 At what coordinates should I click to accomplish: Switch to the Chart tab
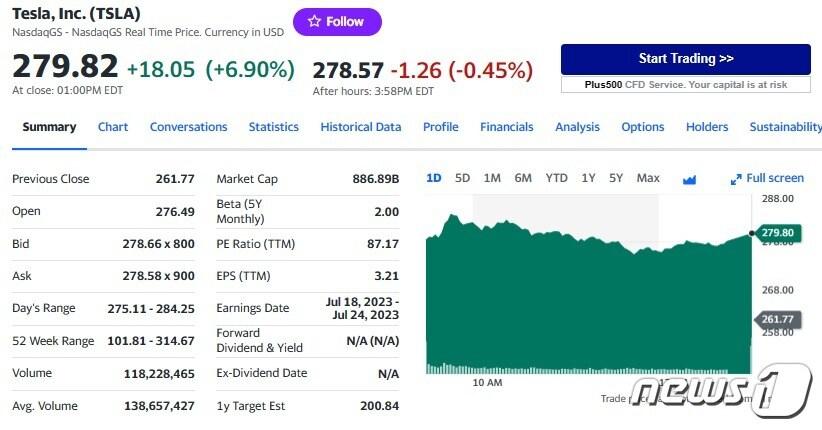[113, 127]
